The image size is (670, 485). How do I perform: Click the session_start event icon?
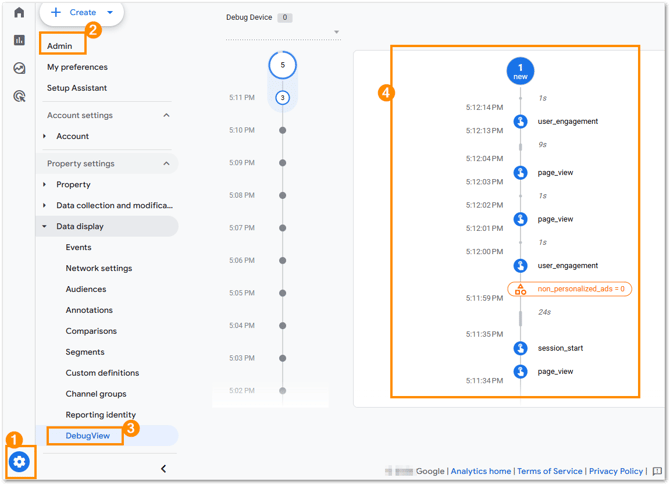520,348
